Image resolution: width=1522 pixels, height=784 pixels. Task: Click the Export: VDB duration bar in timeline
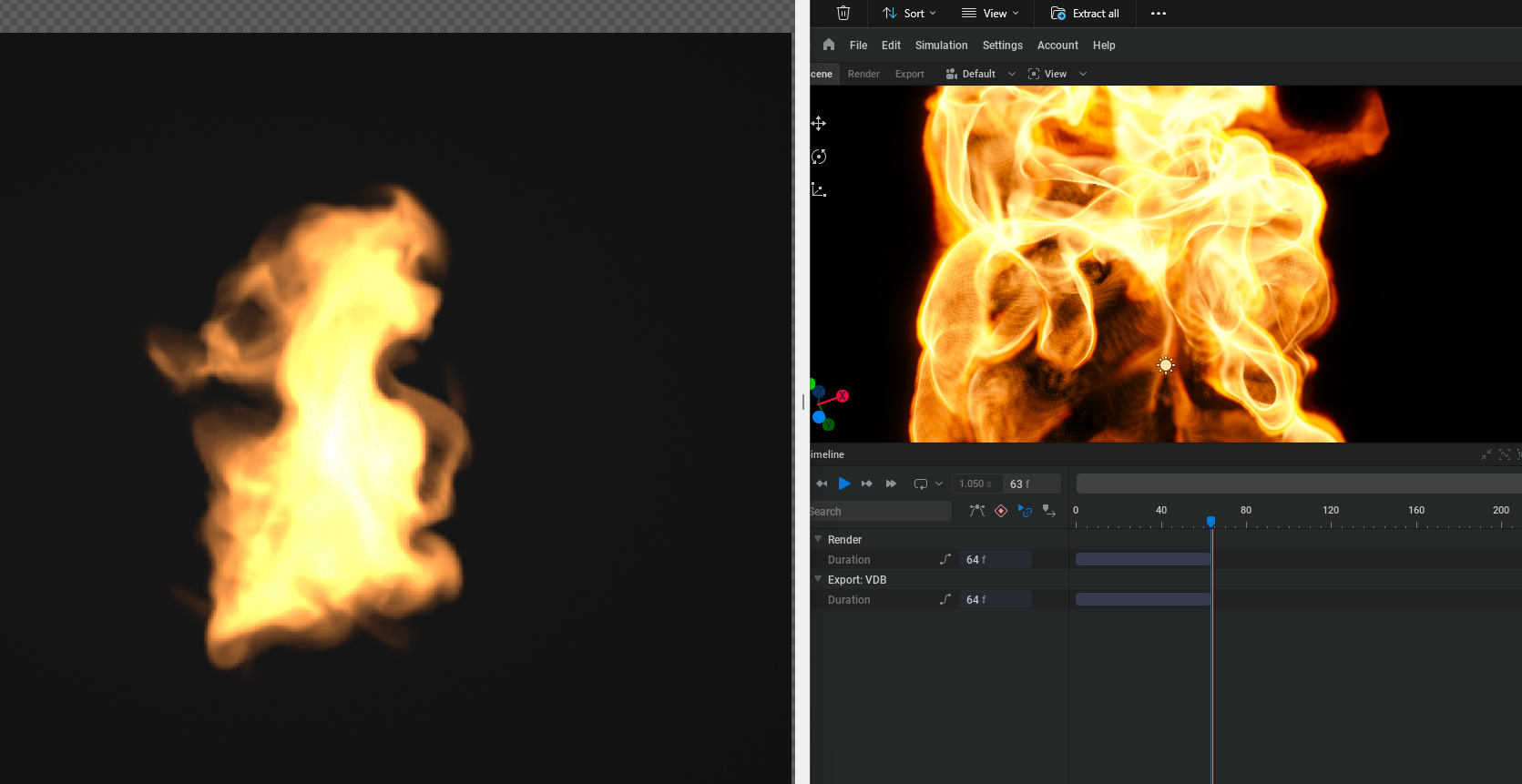tap(1143, 599)
